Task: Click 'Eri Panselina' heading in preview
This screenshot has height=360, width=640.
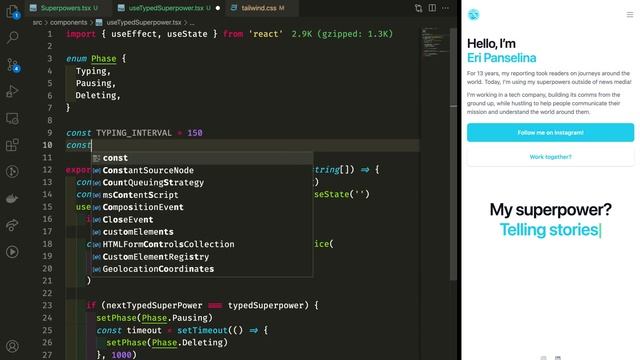Action: coord(502,58)
